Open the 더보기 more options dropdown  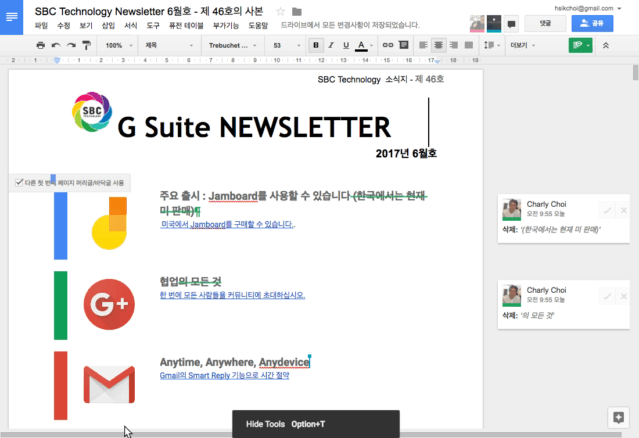point(522,45)
